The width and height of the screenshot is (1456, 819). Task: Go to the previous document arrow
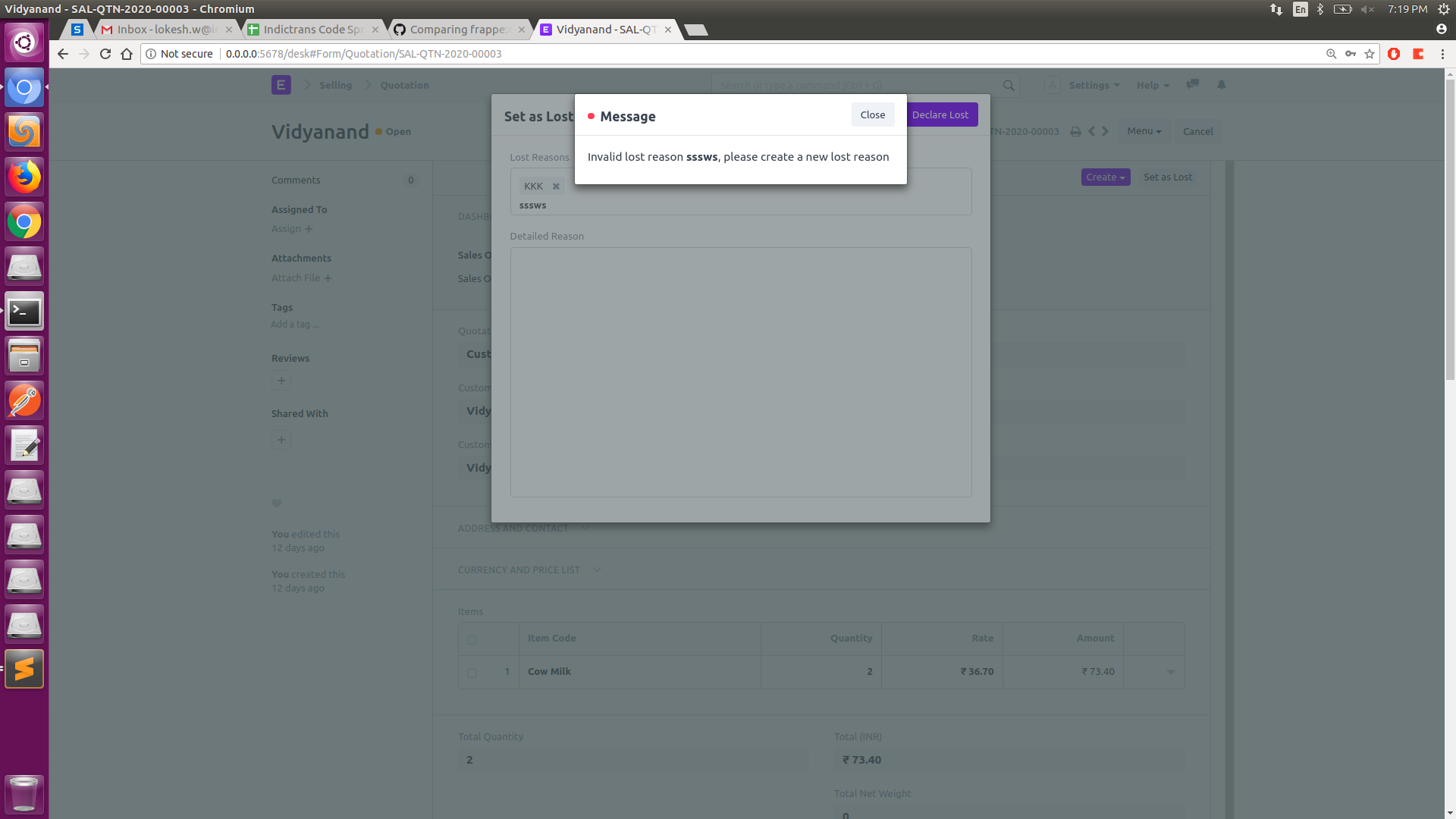(1092, 131)
